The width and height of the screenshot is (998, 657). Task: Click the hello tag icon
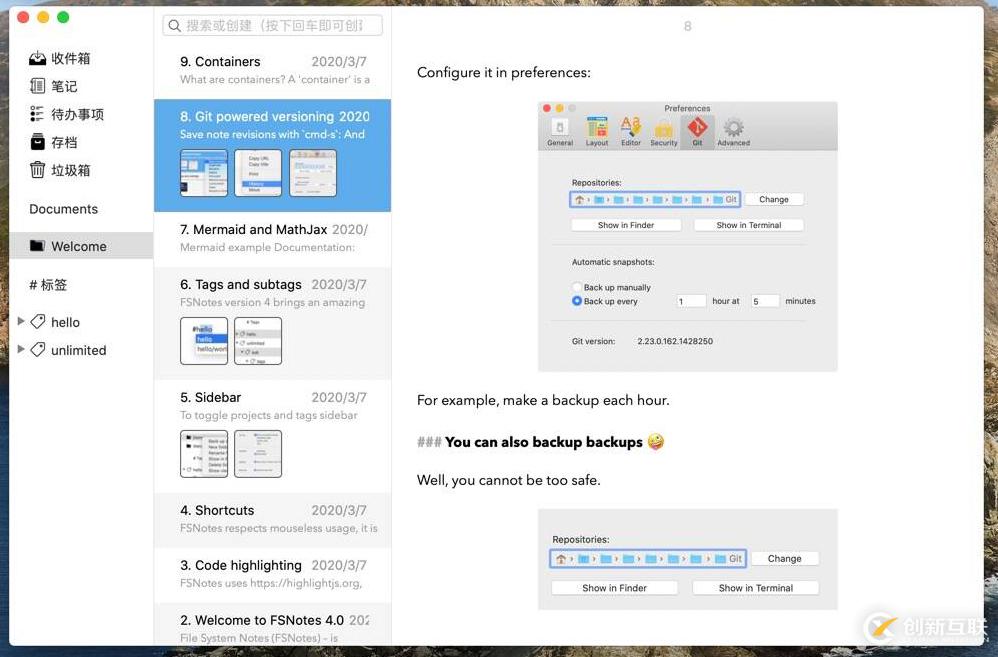(x=38, y=321)
